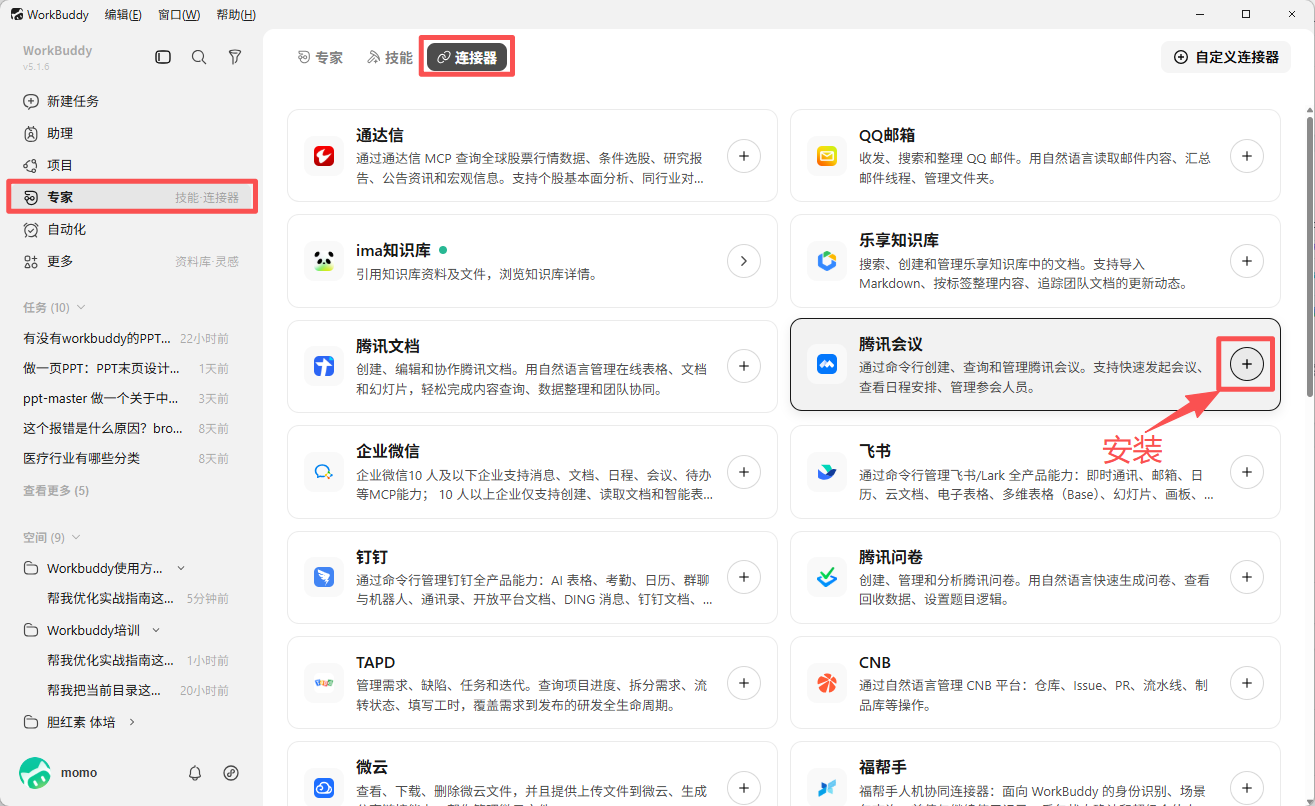
Task: Open the search icon in sidebar
Action: pos(199,57)
